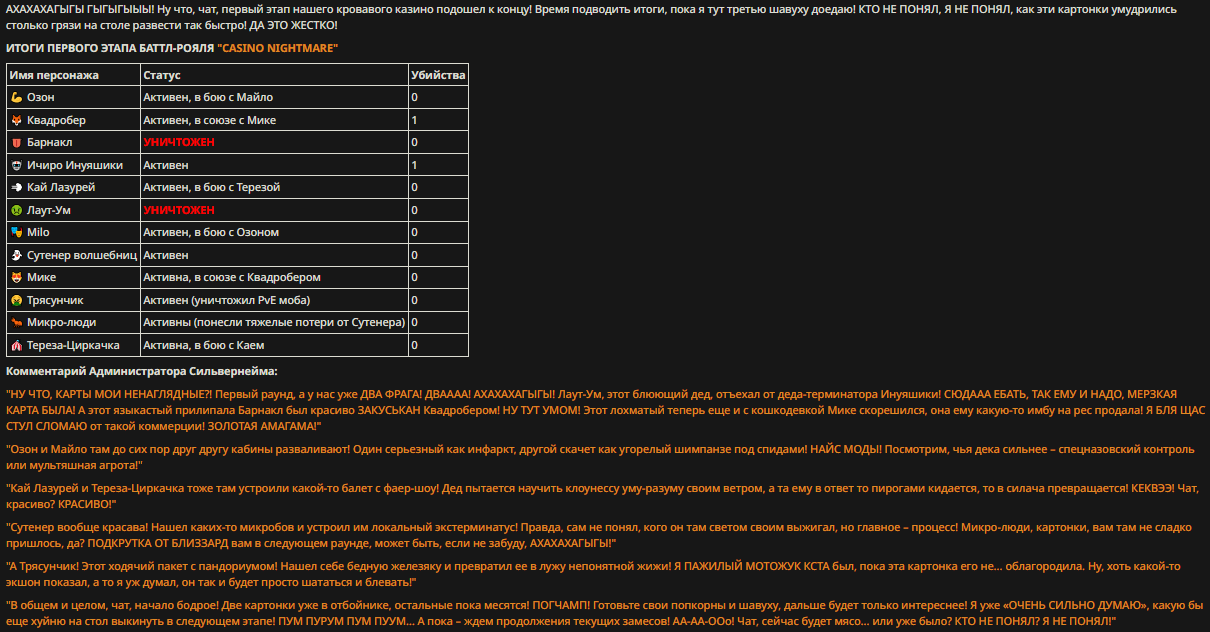Click the red УНИЧТОЖЕН status in Лаут-Ум row
This screenshot has height=632, width=1210.
(x=179, y=210)
